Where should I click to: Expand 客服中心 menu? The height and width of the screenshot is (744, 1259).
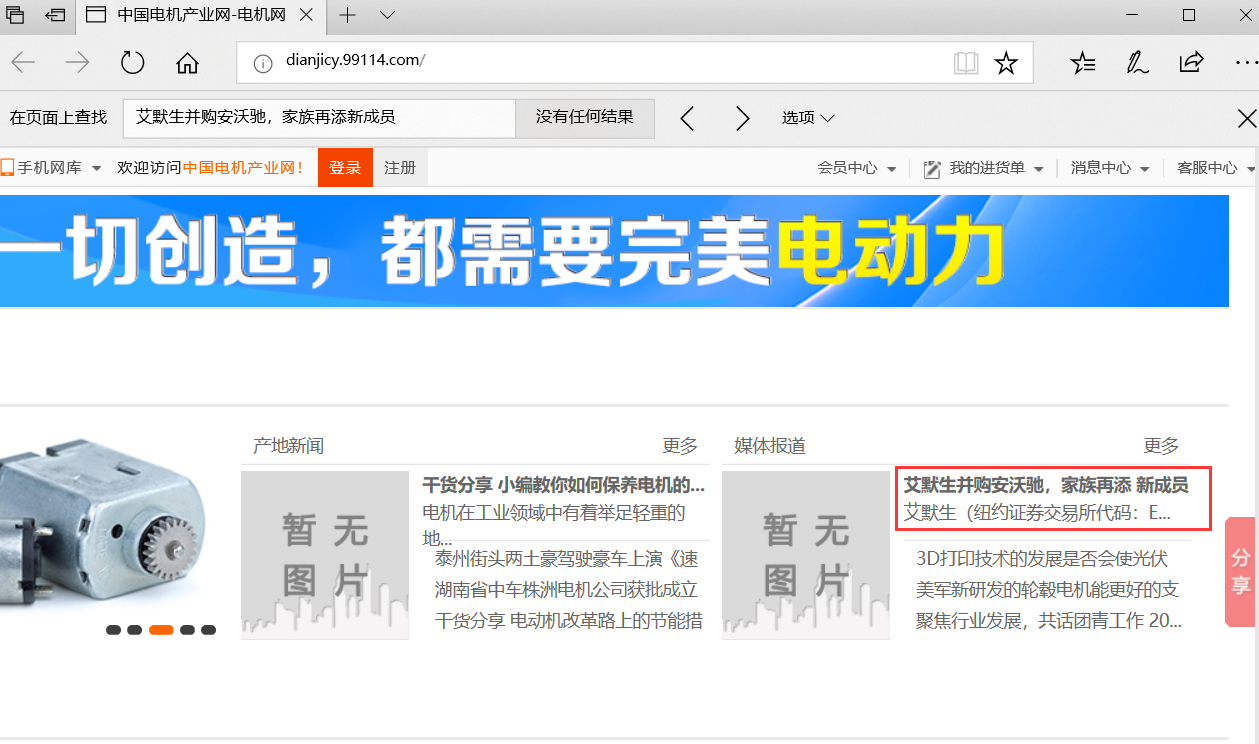[x=1215, y=168]
